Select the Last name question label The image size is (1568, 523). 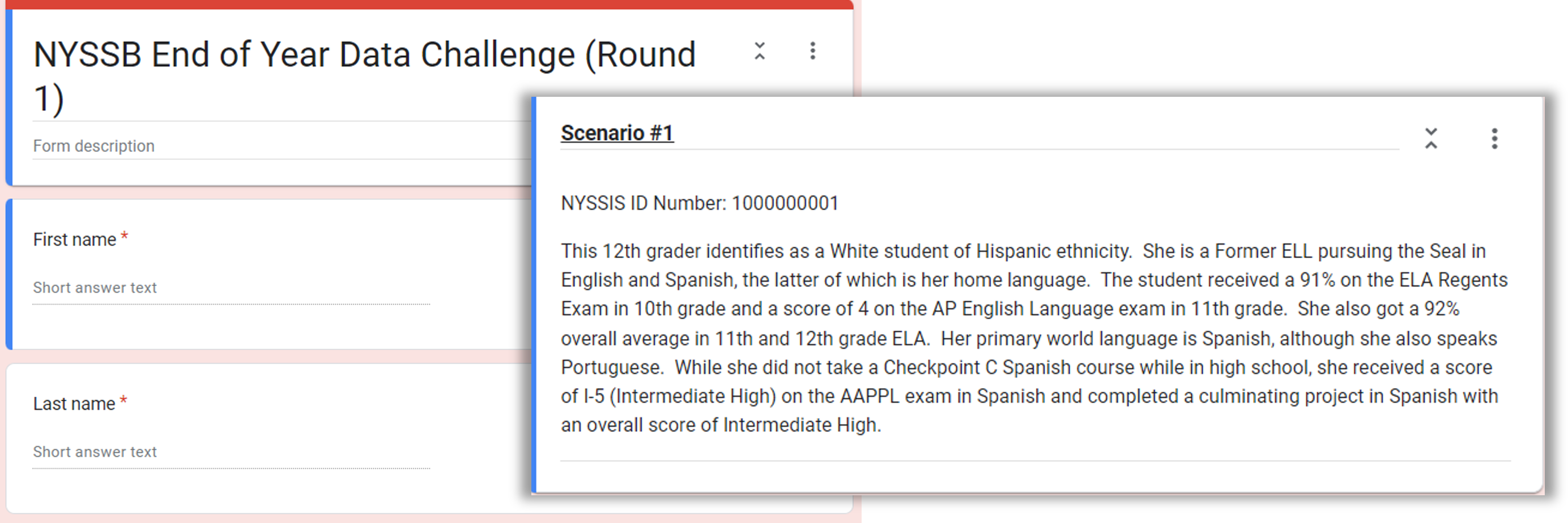coord(74,404)
